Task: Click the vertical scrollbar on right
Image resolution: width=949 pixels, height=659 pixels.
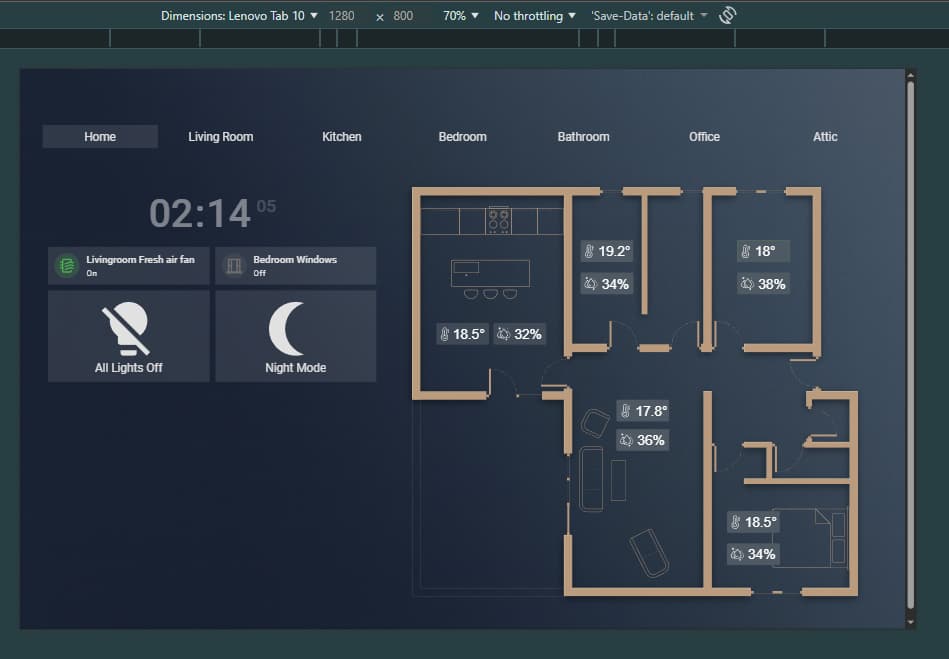Action: click(910, 345)
